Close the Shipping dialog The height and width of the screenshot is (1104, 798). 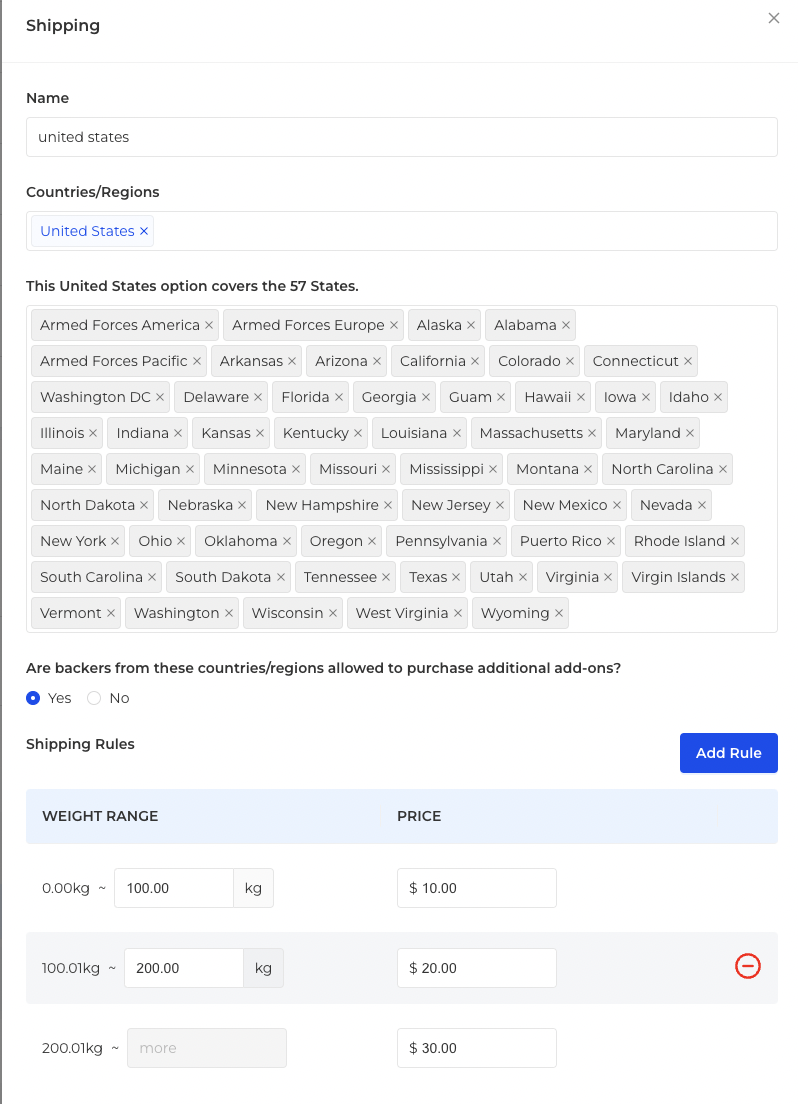[773, 18]
